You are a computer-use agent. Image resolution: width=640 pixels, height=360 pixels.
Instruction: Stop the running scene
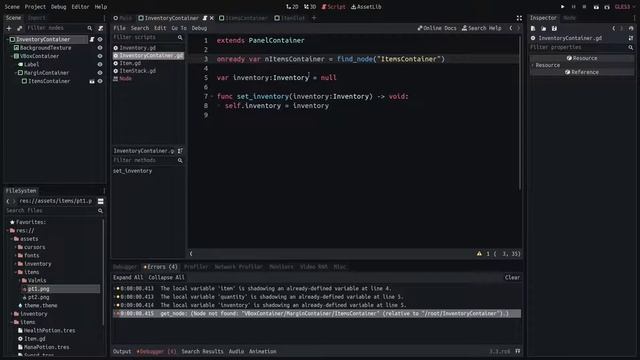584,7
